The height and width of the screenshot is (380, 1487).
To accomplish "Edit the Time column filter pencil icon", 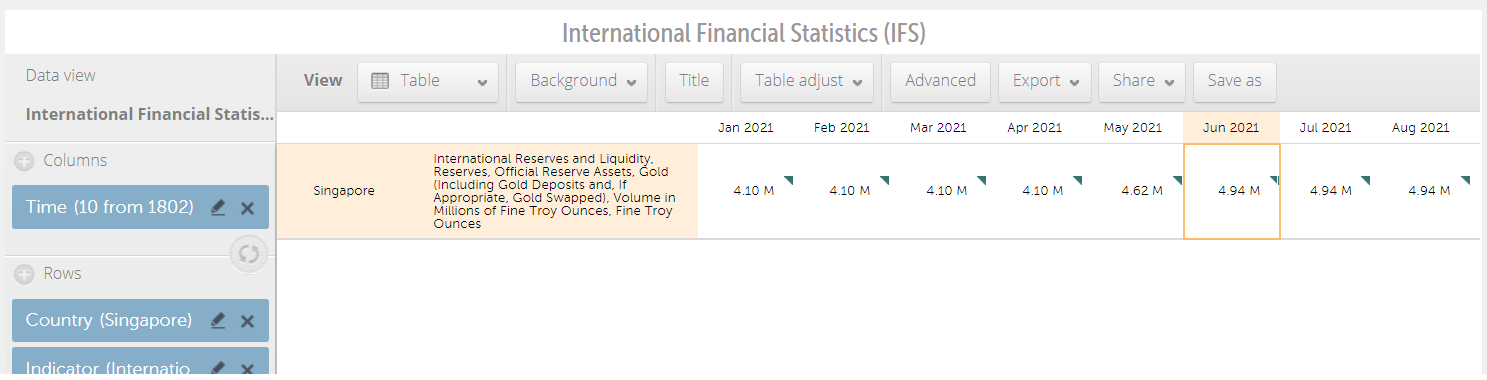I will [x=218, y=208].
